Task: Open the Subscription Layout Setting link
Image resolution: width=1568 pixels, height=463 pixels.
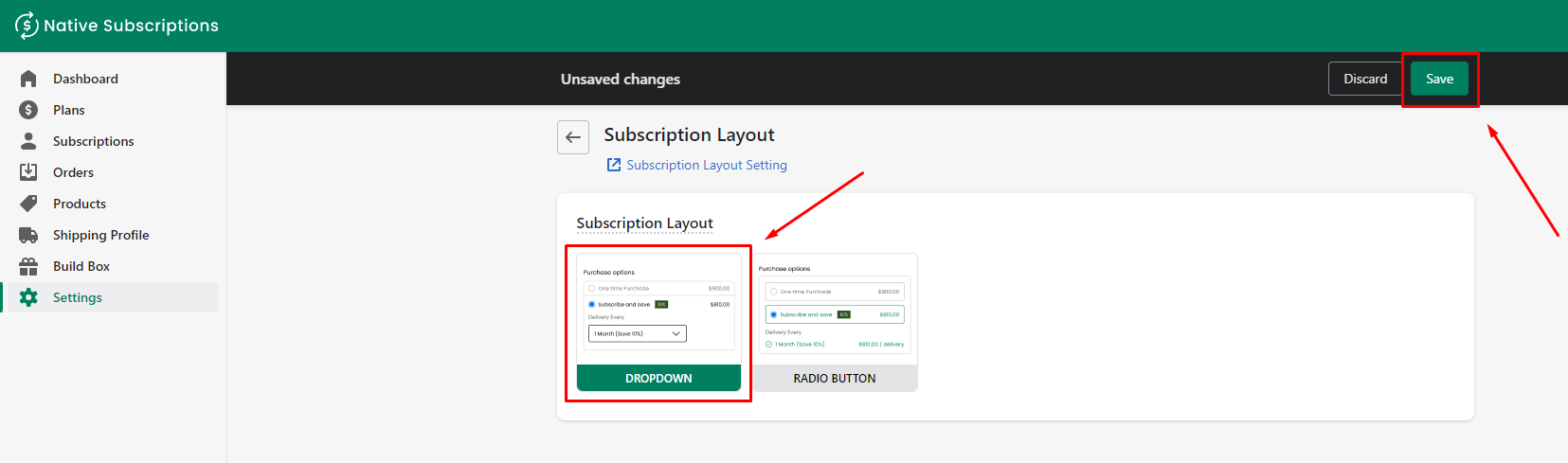Action: click(707, 165)
